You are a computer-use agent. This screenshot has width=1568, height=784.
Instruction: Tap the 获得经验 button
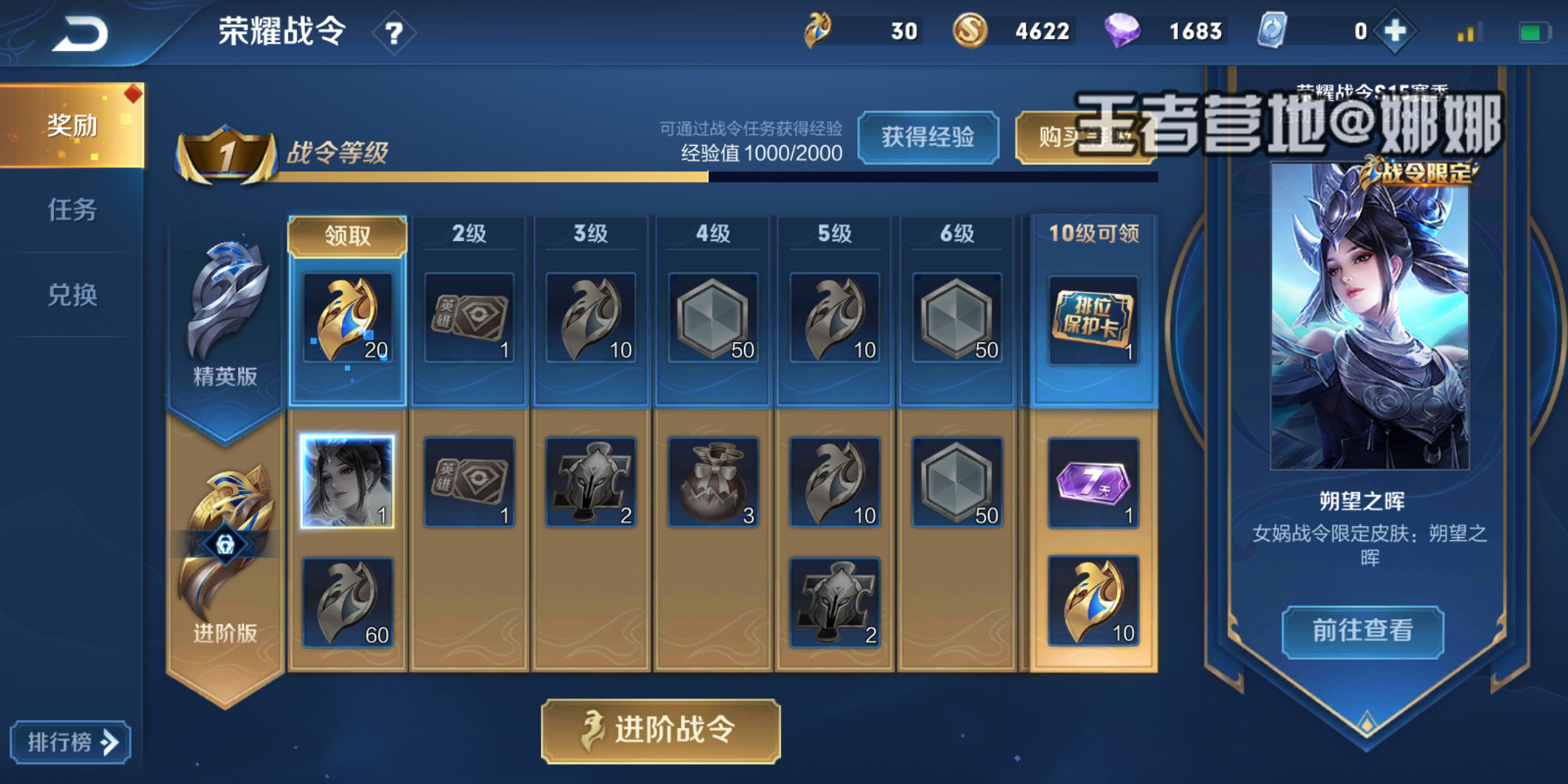pyautogui.click(x=928, y=136)
